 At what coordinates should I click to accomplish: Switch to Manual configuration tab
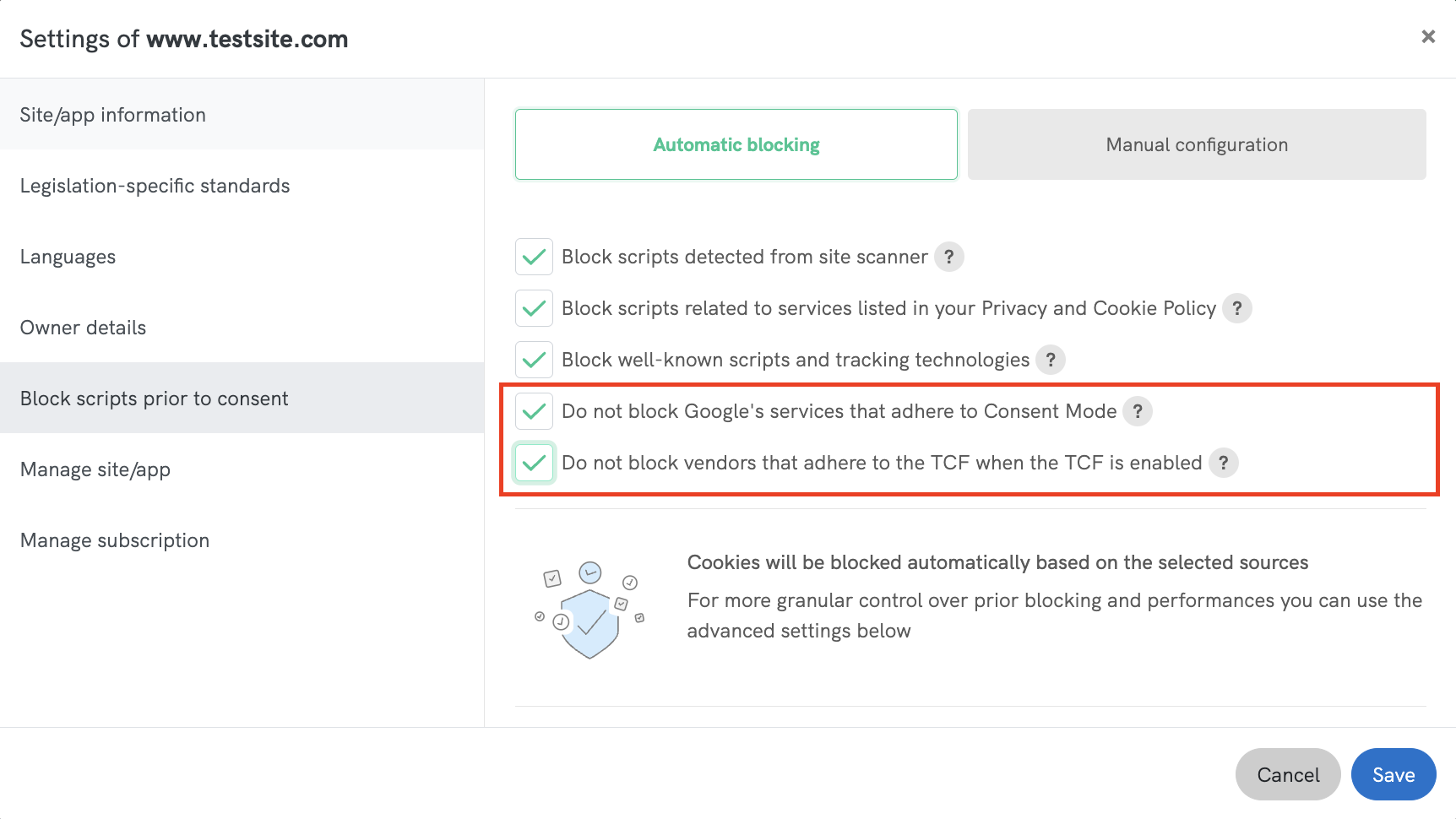pos(1196,144)
